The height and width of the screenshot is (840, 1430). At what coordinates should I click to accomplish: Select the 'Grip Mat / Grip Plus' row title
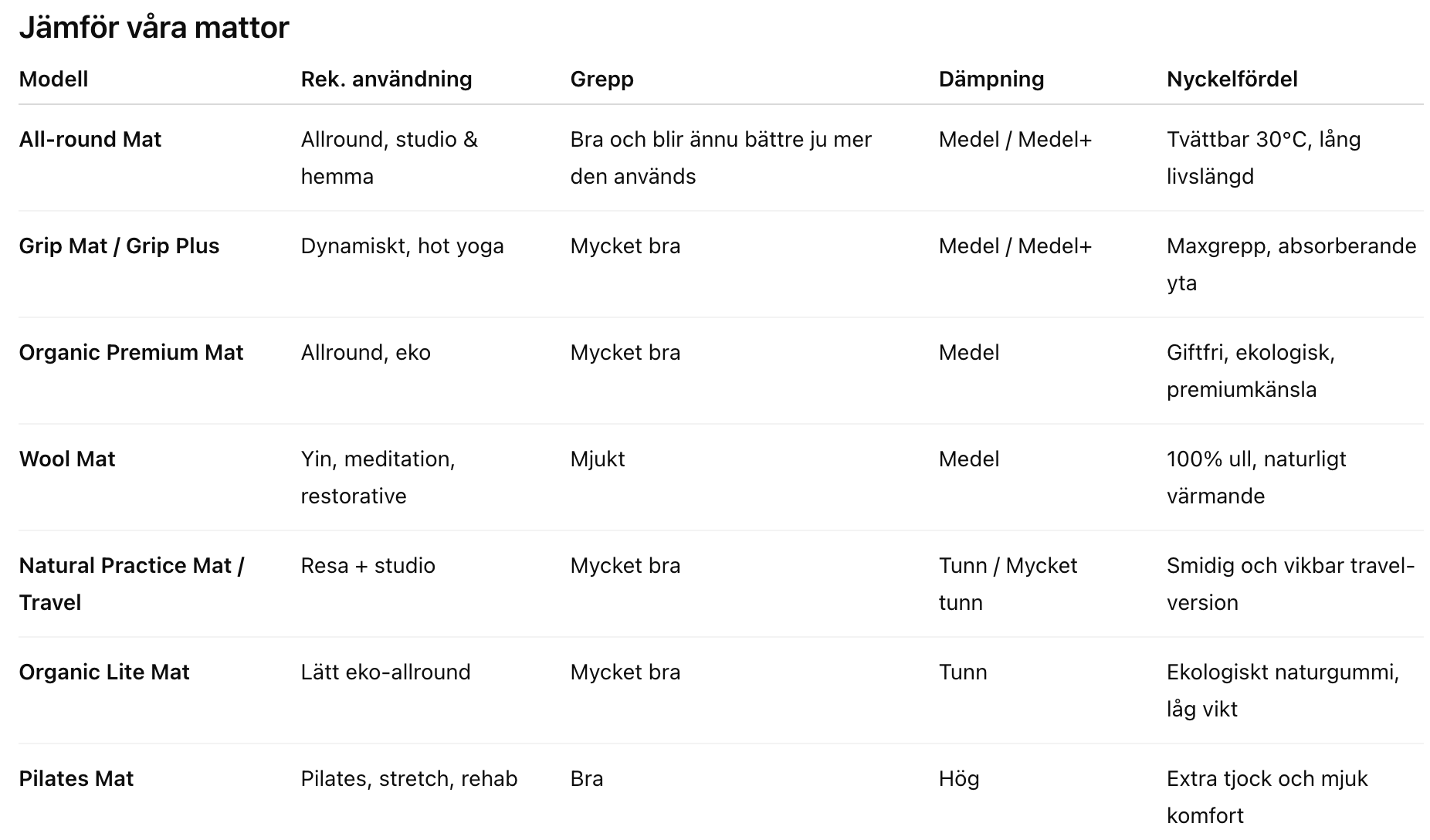pos(119,246)
